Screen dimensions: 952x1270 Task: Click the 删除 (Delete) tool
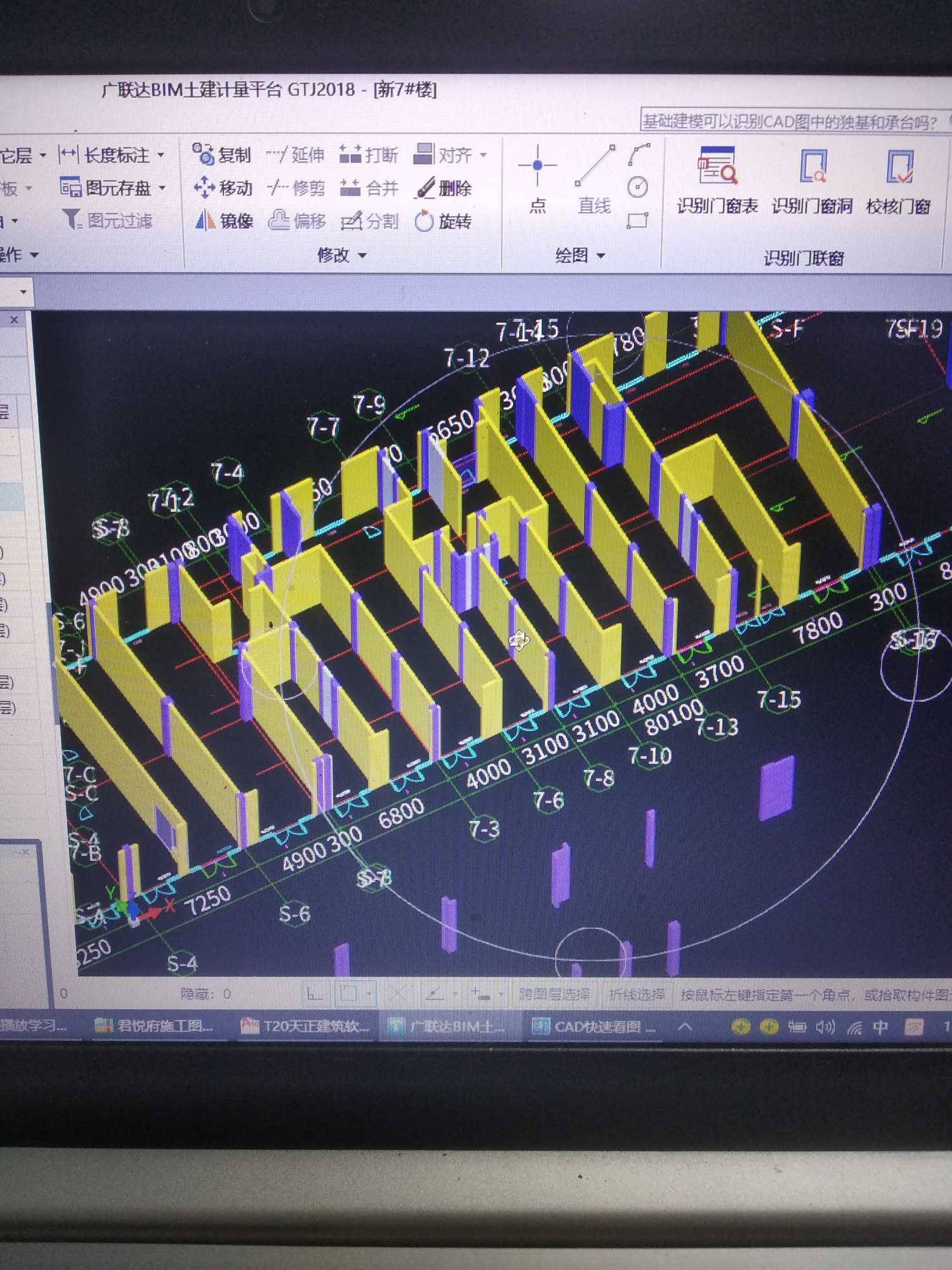coord(444,188)
